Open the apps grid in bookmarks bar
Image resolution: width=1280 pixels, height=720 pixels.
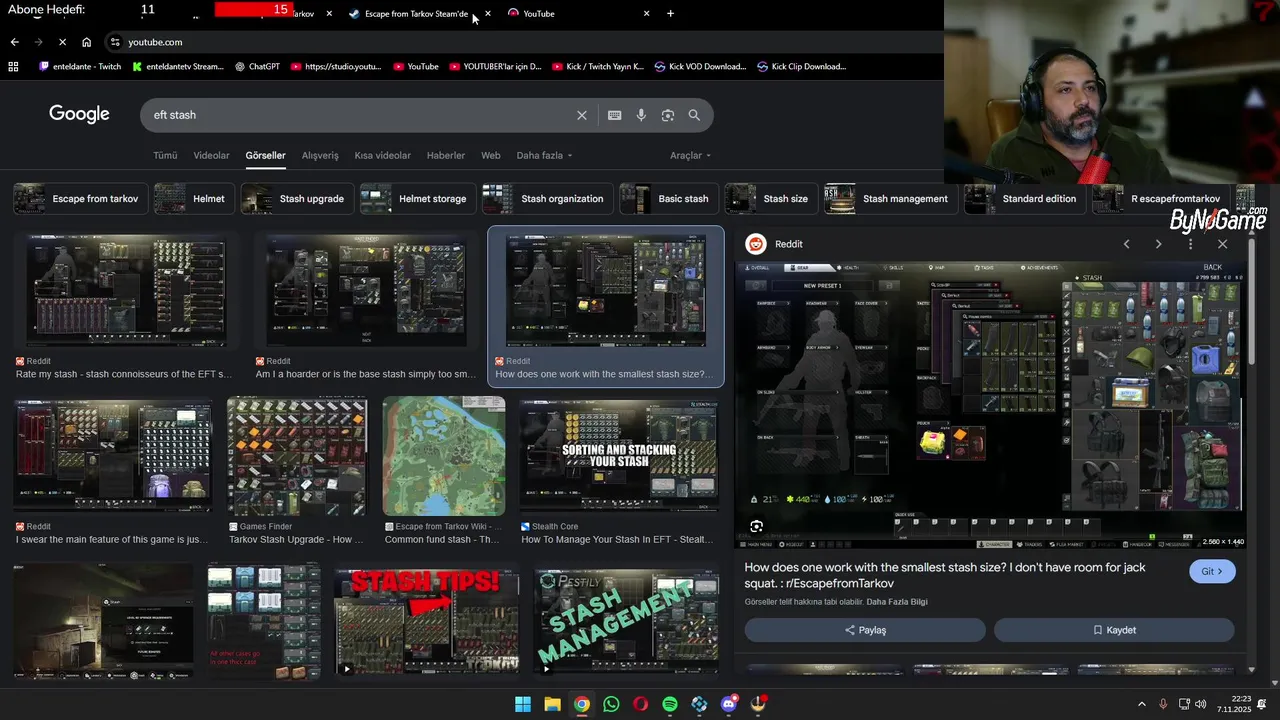coord(13,67)
